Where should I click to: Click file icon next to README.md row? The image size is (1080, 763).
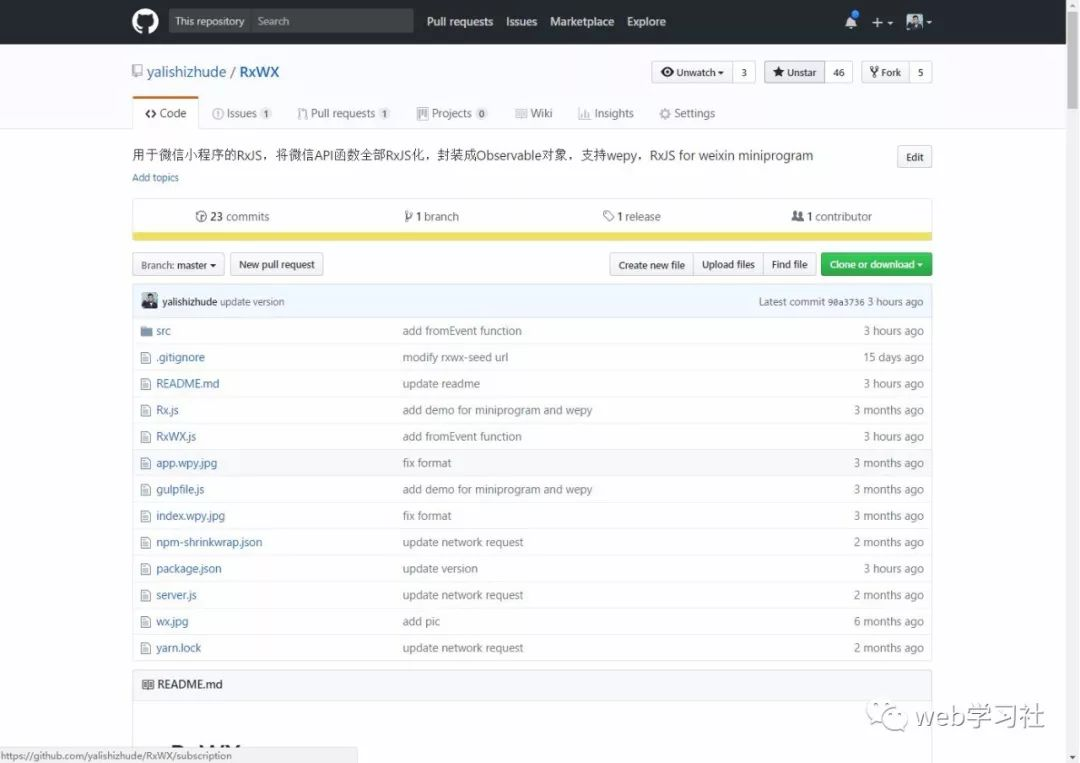click(145, 384)
